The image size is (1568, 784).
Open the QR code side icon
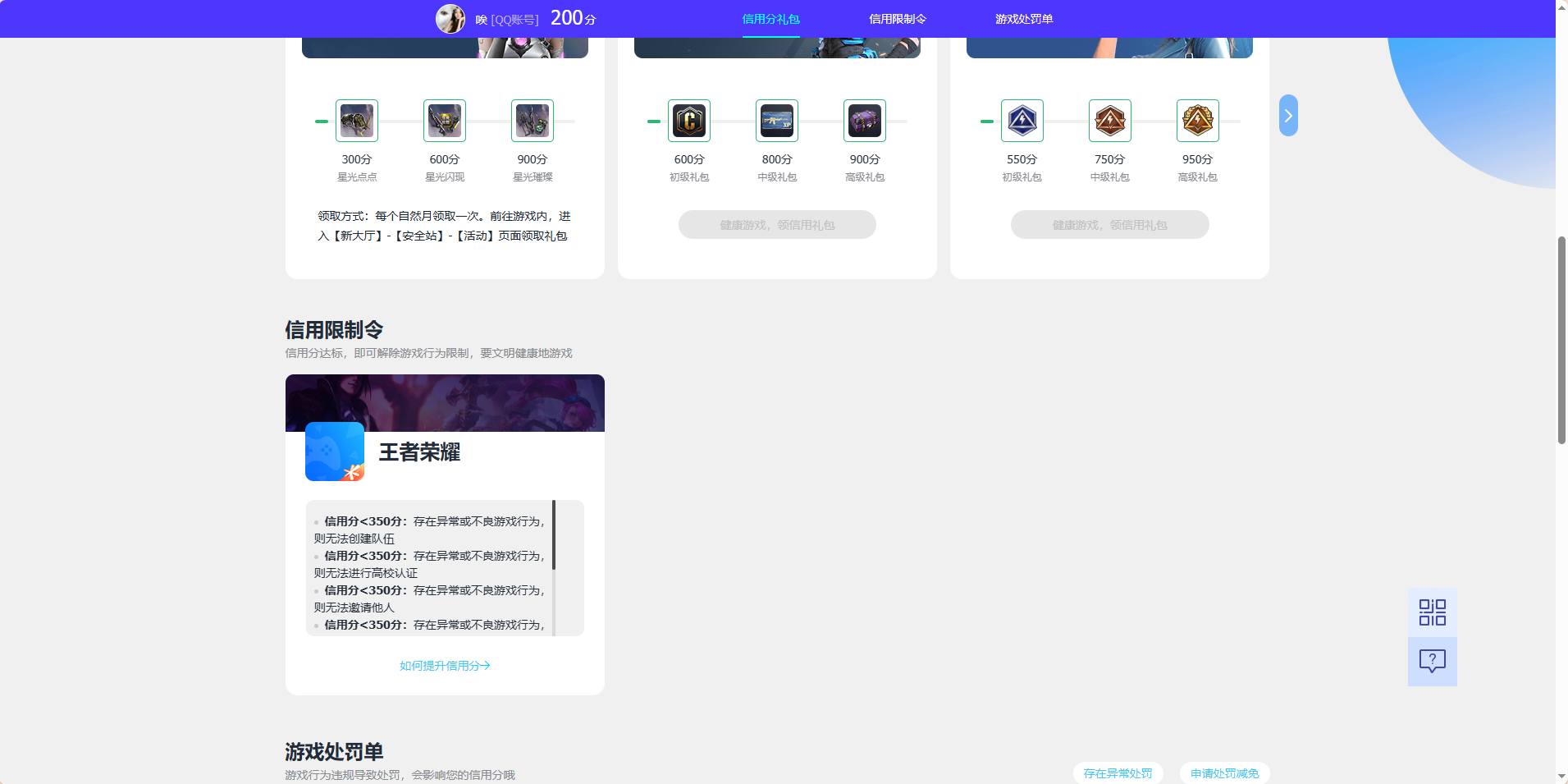coord(1433,612)
